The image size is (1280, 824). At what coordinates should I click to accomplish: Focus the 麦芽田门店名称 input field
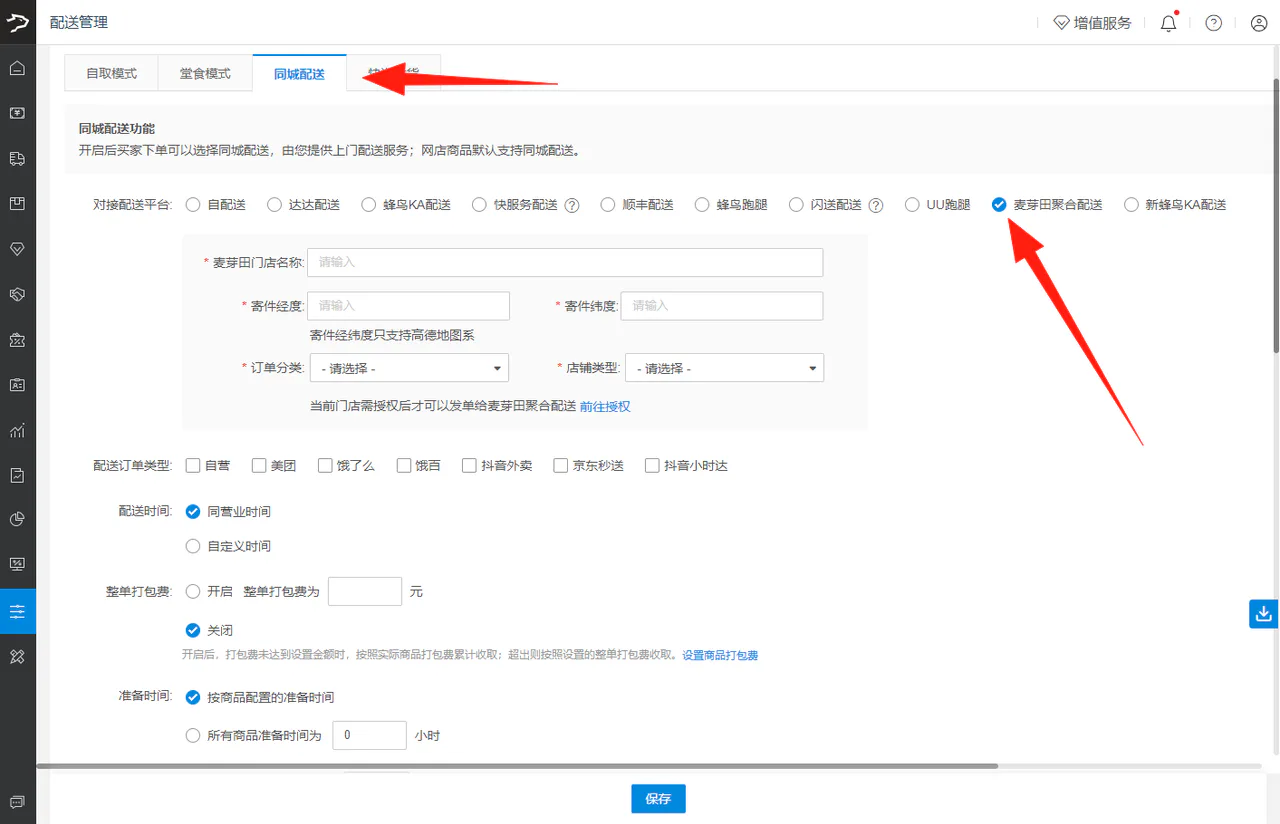pyautogui.click(x=565, y=262)
